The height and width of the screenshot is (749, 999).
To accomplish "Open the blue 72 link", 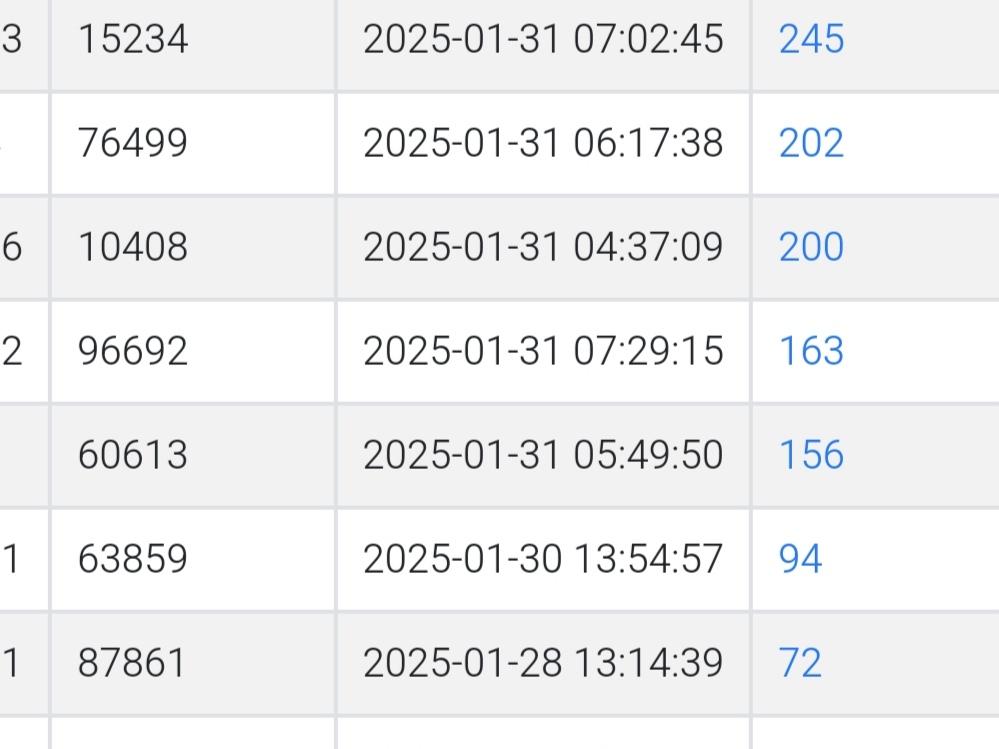I will click(800, 663).
